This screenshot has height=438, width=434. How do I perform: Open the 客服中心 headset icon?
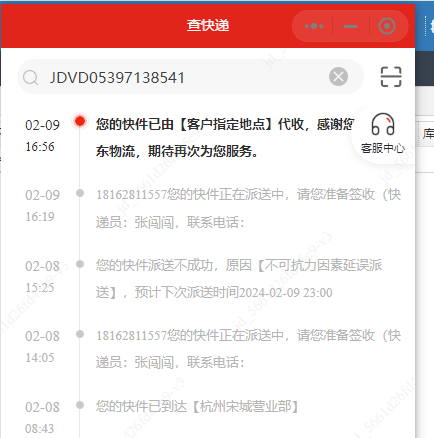coord(383,124)
